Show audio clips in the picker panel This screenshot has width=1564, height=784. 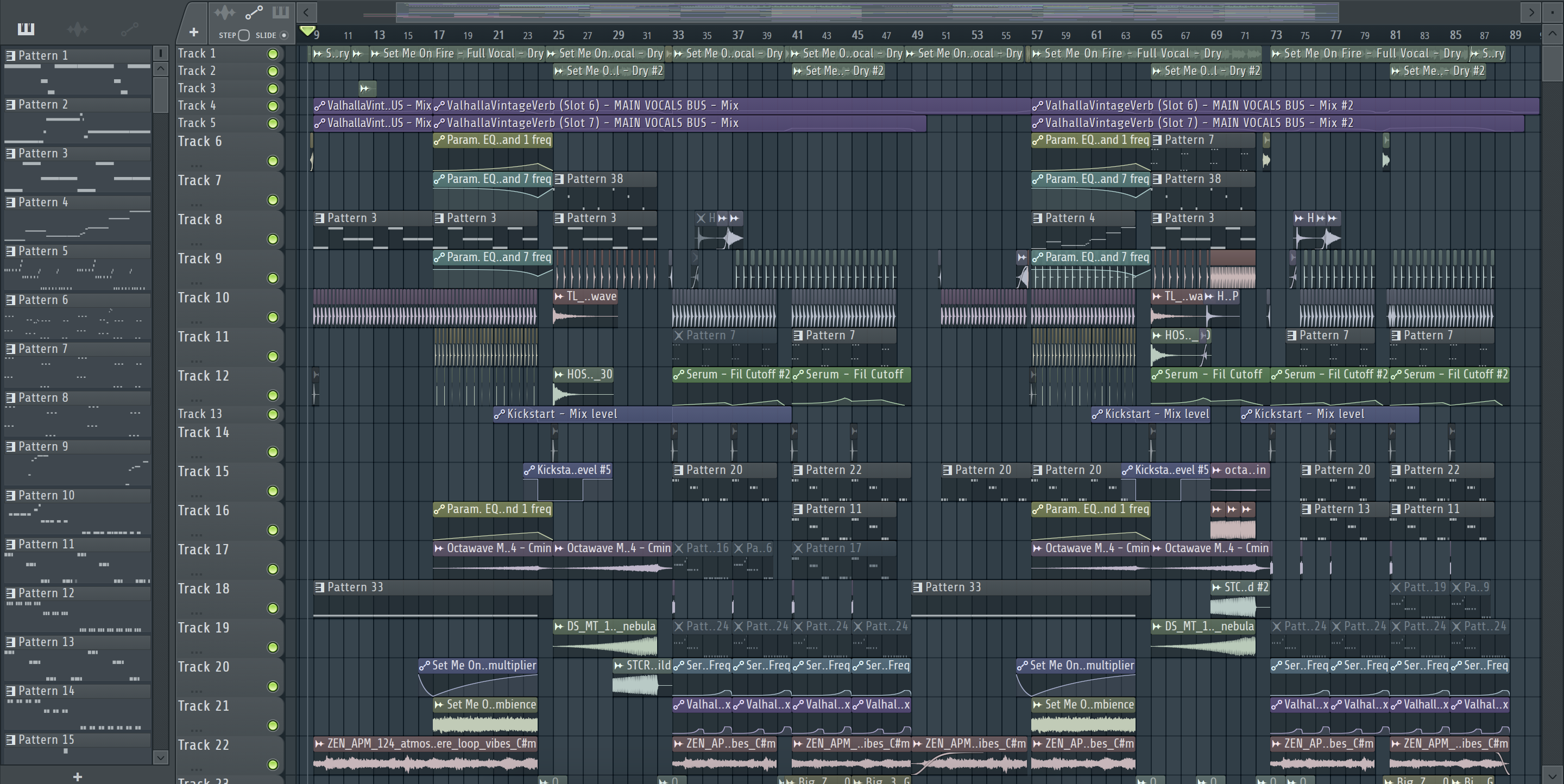point(78,29)
